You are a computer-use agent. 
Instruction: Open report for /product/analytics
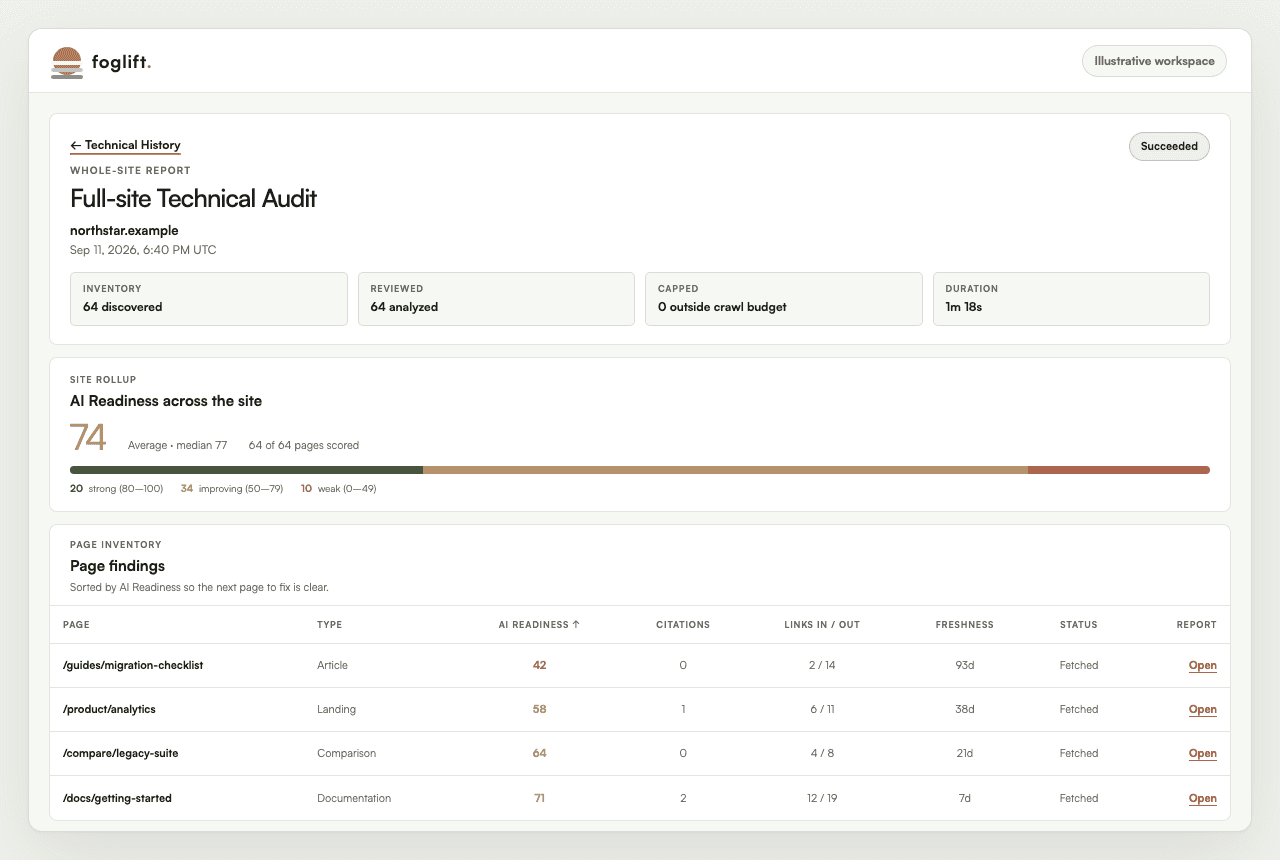pos(1202,709)
